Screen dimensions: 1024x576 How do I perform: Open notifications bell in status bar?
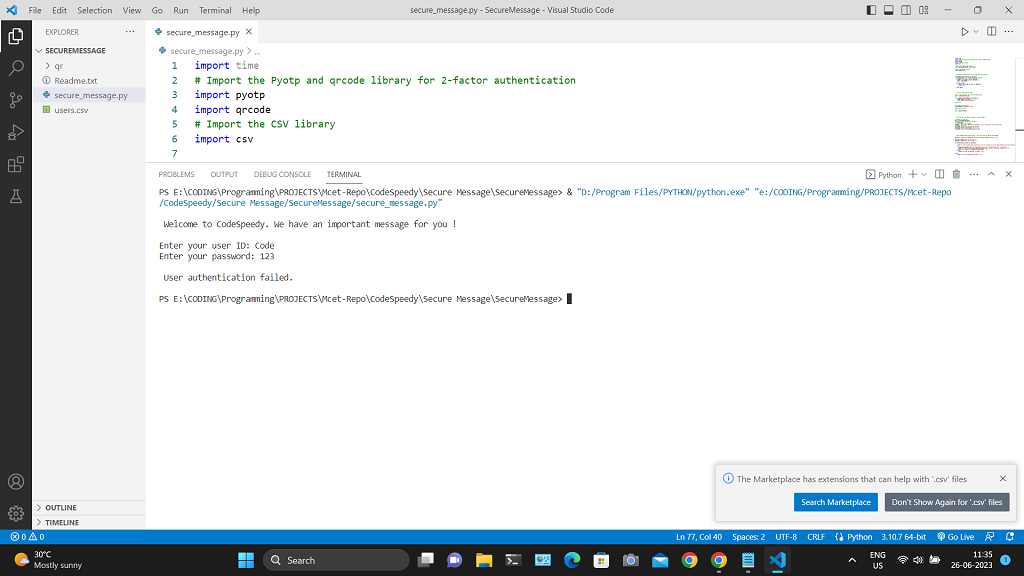click(x=1010, y=537)
